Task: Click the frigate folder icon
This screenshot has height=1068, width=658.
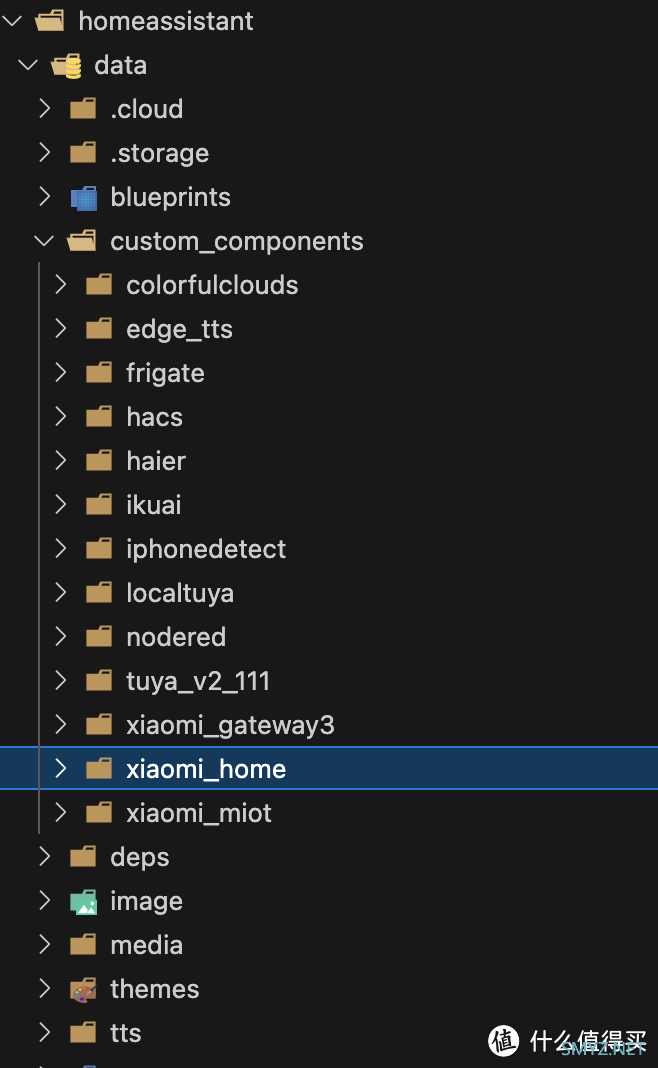Action: (x=99, y=373)
